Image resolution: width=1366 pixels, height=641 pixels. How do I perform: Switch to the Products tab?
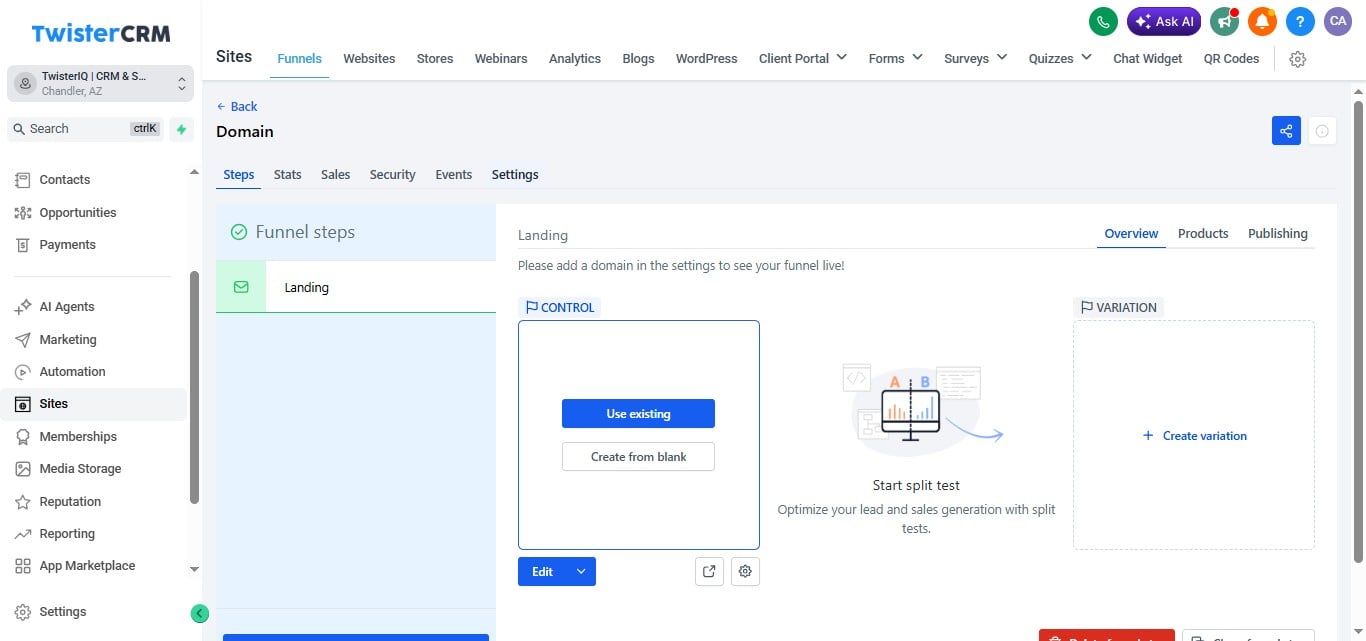pos(1203,234)
